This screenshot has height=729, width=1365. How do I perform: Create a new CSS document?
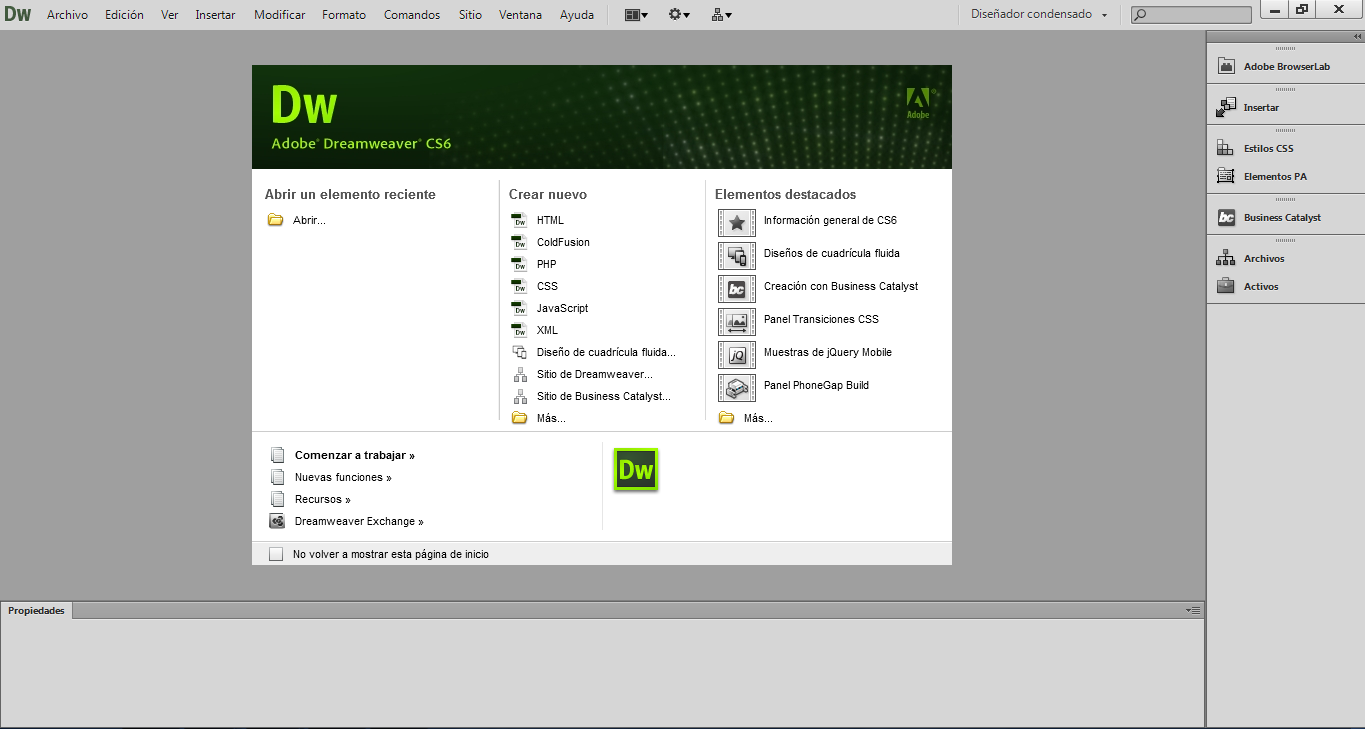point(546,286)
